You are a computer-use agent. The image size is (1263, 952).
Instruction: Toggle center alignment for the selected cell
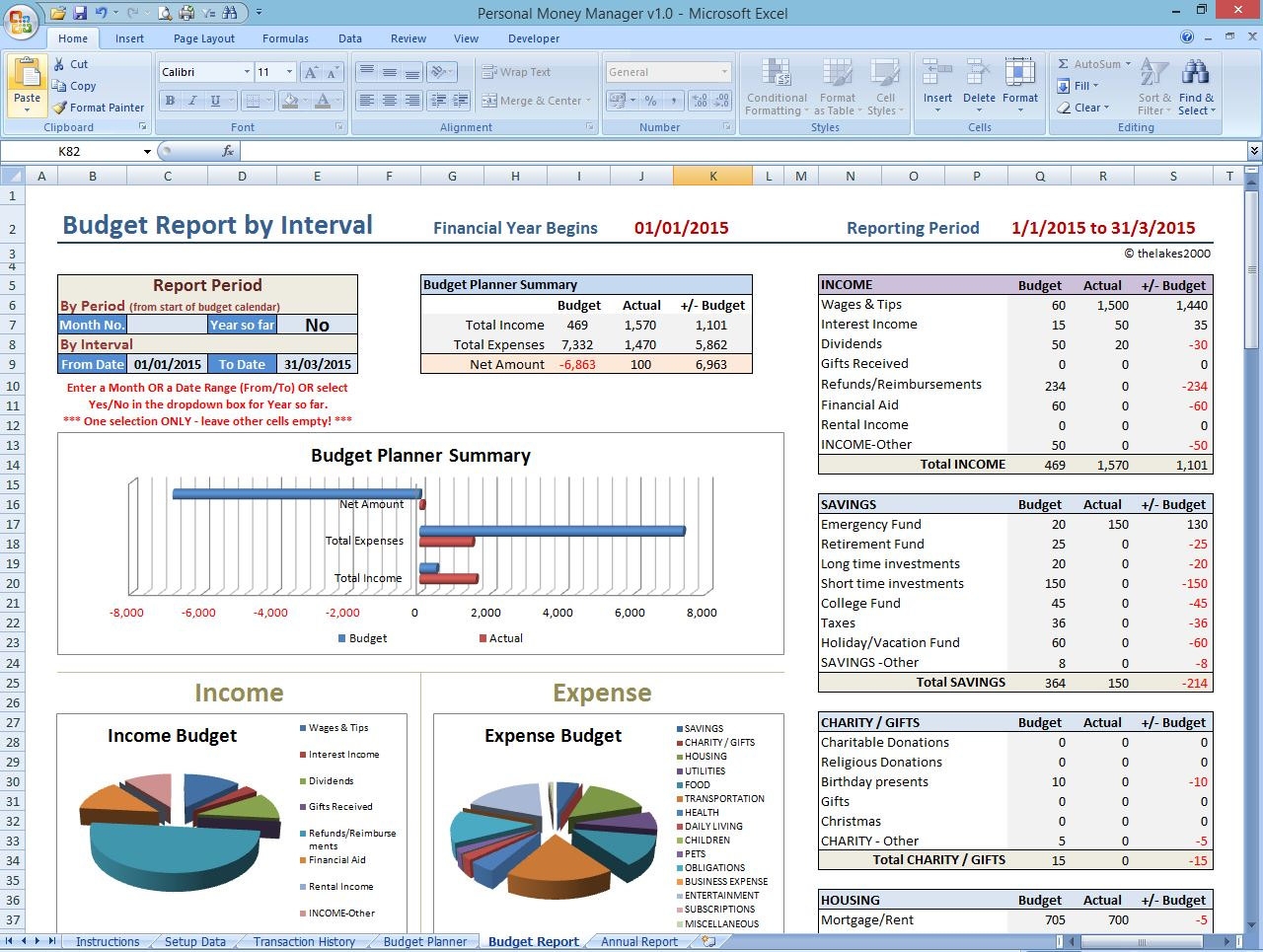point(388,100)
